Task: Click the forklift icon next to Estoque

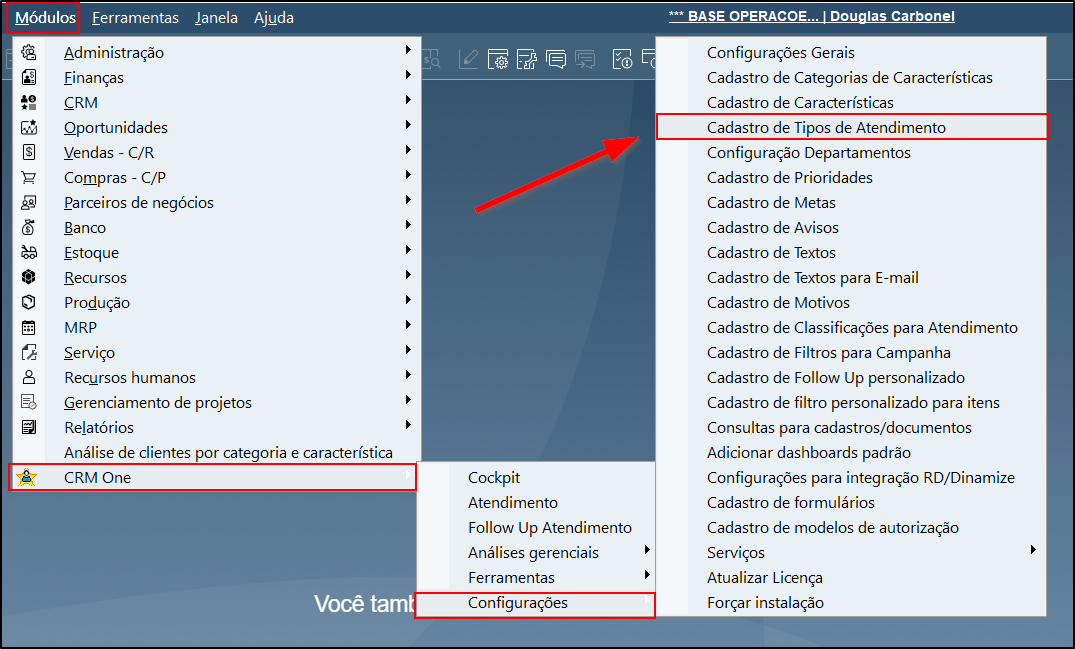Action: pos(29,253)
